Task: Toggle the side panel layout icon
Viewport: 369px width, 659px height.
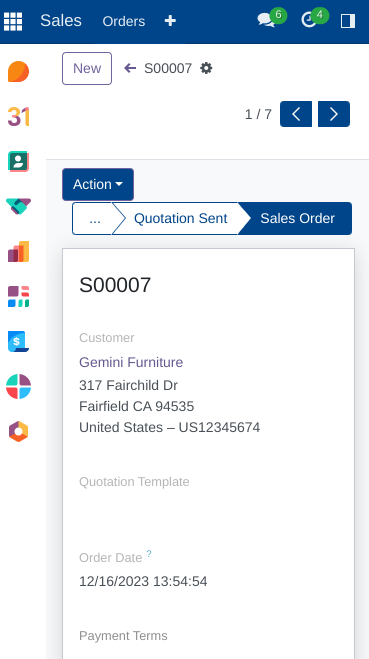Action: click(x=348, y=21)
